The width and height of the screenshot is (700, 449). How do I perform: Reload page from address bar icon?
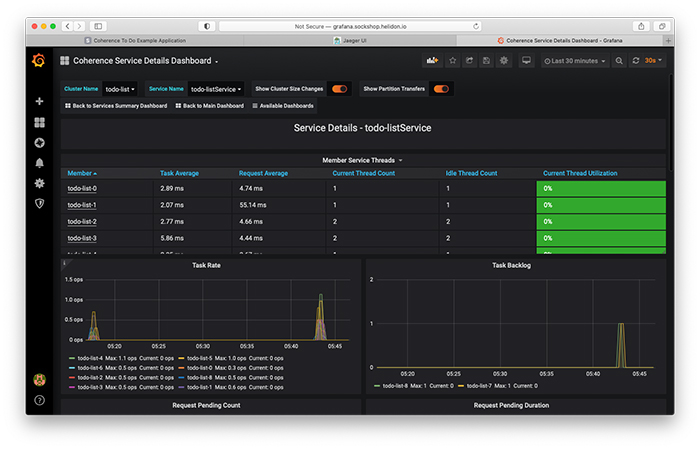[476, 26]
